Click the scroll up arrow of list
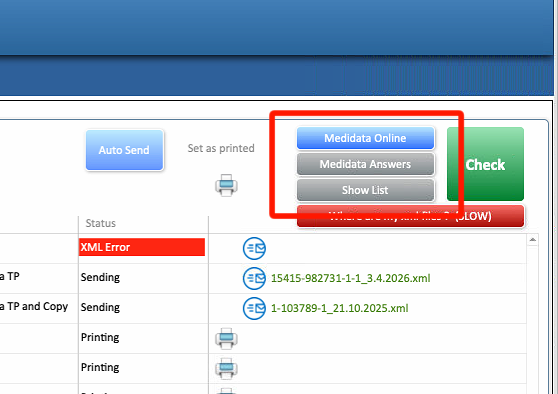The height and width of the screenshot is (394, 558). click(x=532, y=240)
